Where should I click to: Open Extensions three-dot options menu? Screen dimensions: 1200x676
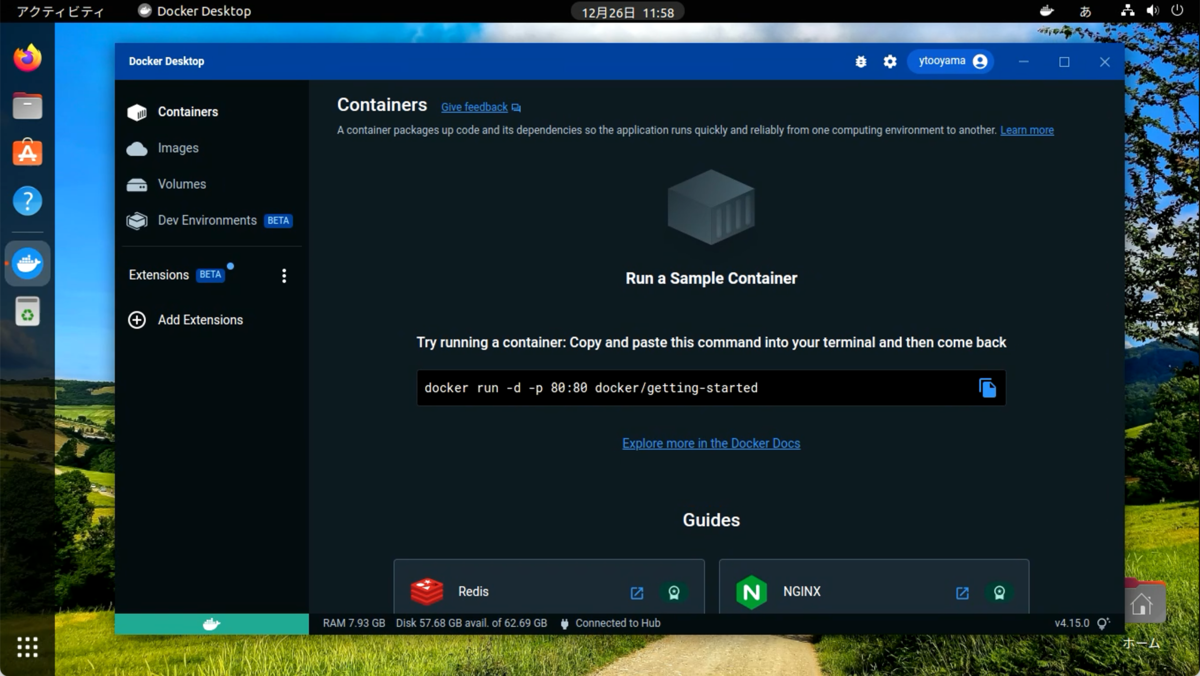point(284,276)
